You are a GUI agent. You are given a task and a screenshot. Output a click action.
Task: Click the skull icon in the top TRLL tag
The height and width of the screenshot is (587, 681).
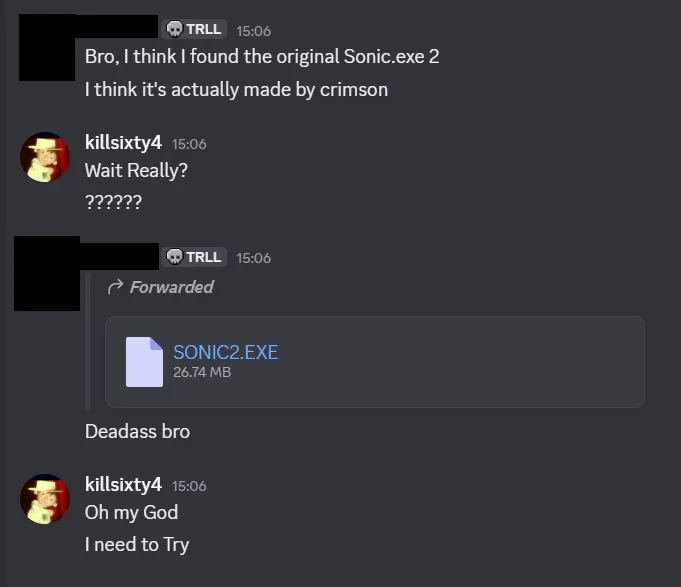pyautogui.click(x=175, y=29)
